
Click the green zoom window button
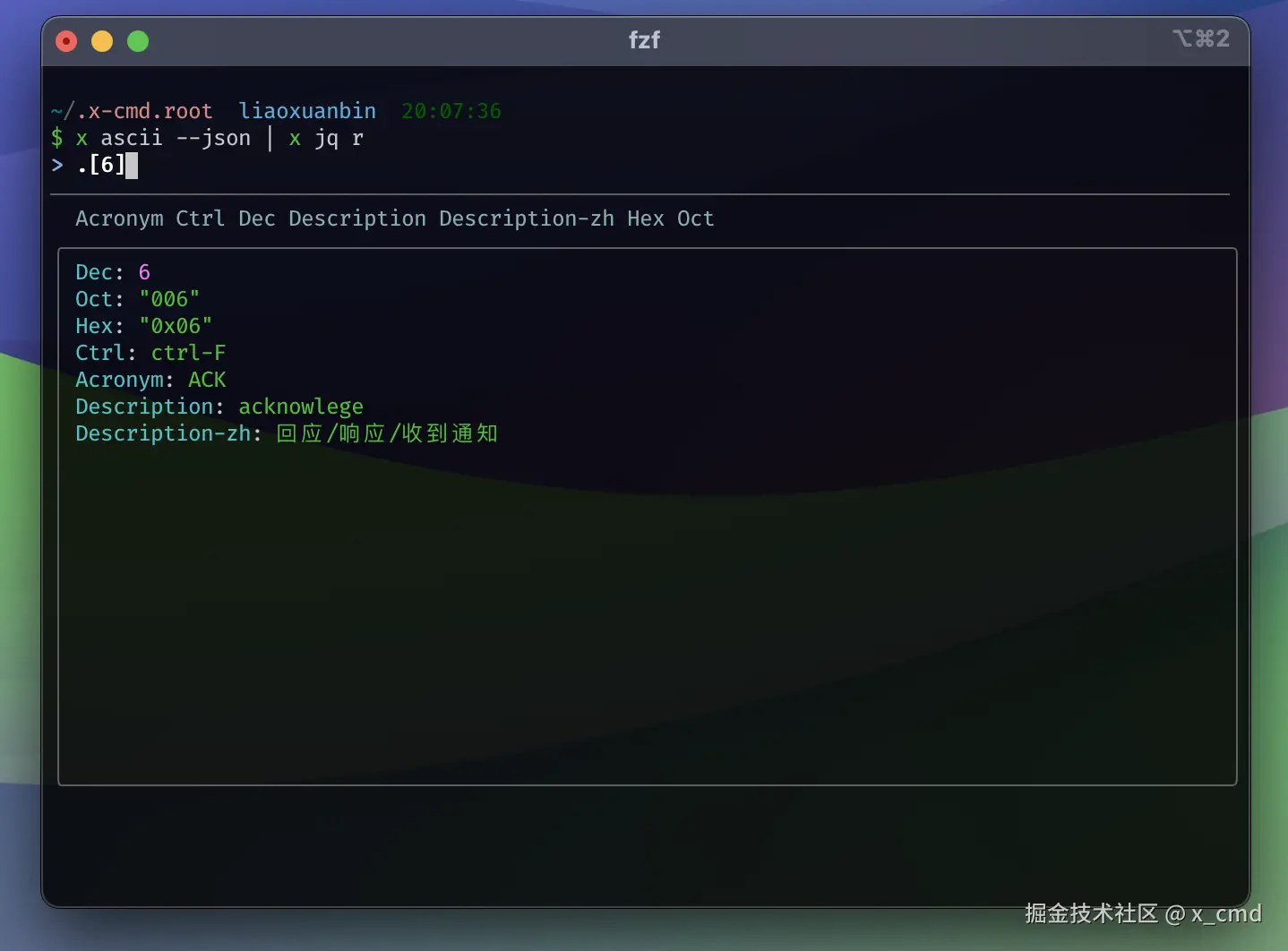(138, 41)
